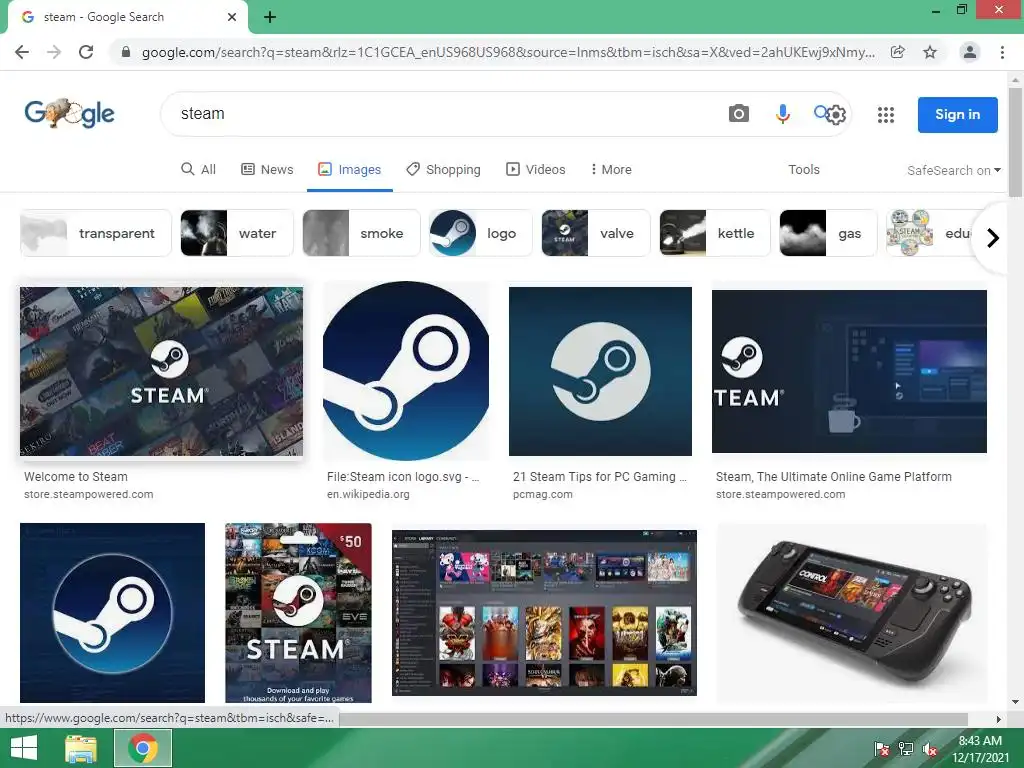Viewport: 1024px width, 768px height.
Task: Open the $50 Steam gift card image
Action: [298, 613]
